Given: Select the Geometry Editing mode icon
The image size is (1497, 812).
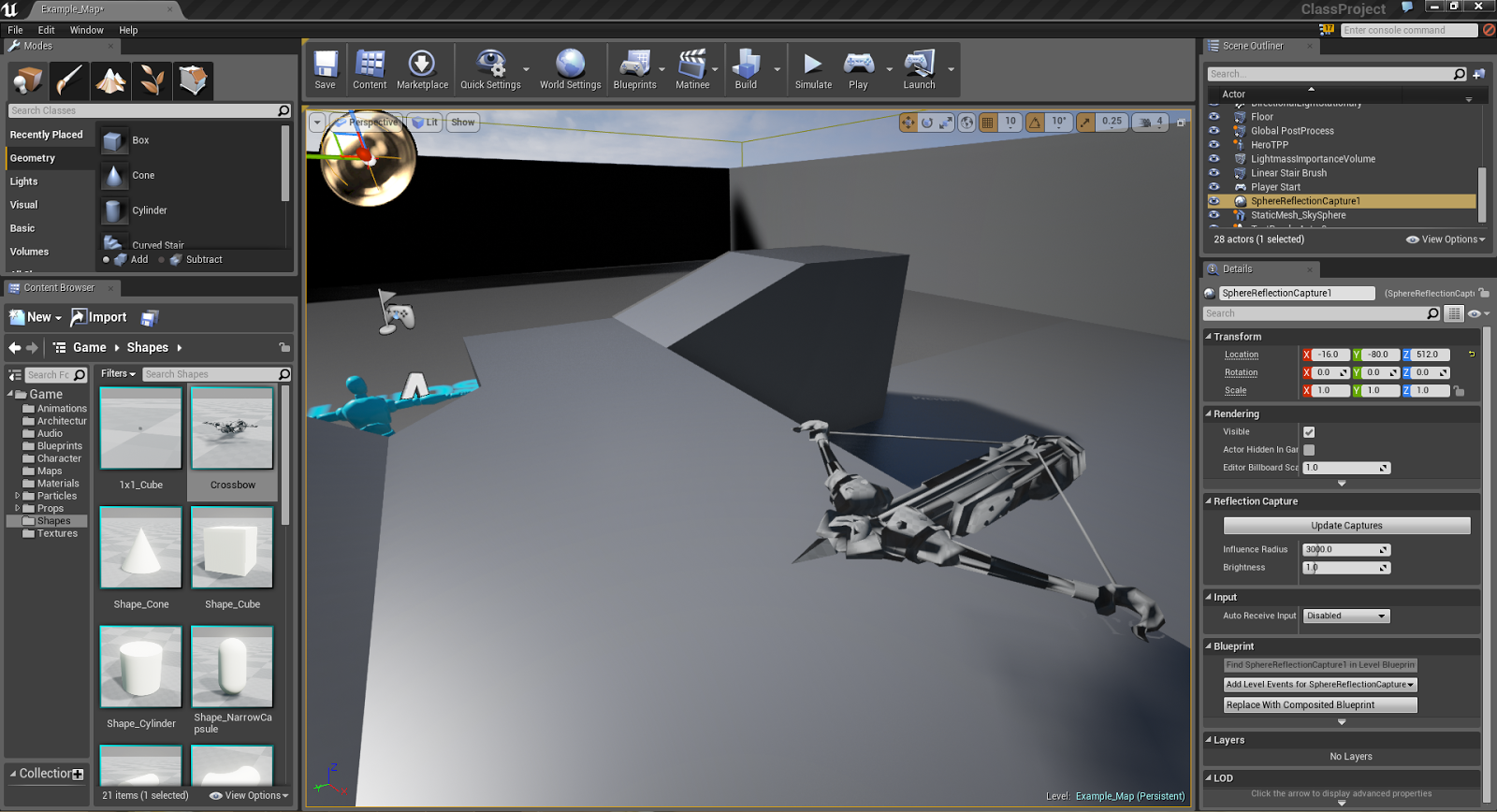Looking at the screenshot, I should (193, 80).
